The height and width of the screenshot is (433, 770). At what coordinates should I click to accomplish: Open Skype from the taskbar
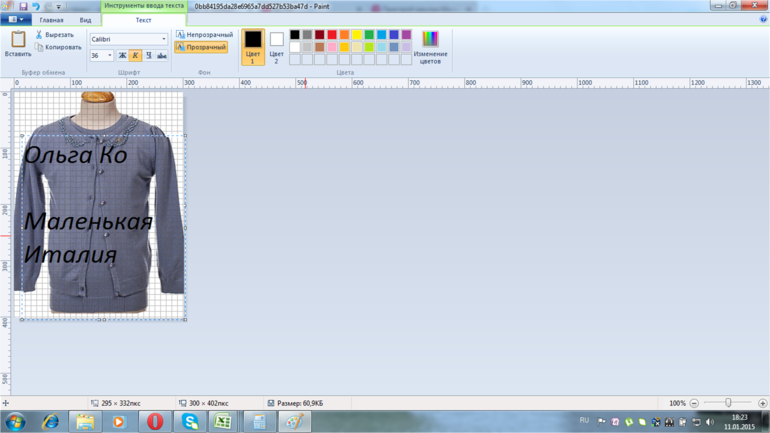click(189, 422)
